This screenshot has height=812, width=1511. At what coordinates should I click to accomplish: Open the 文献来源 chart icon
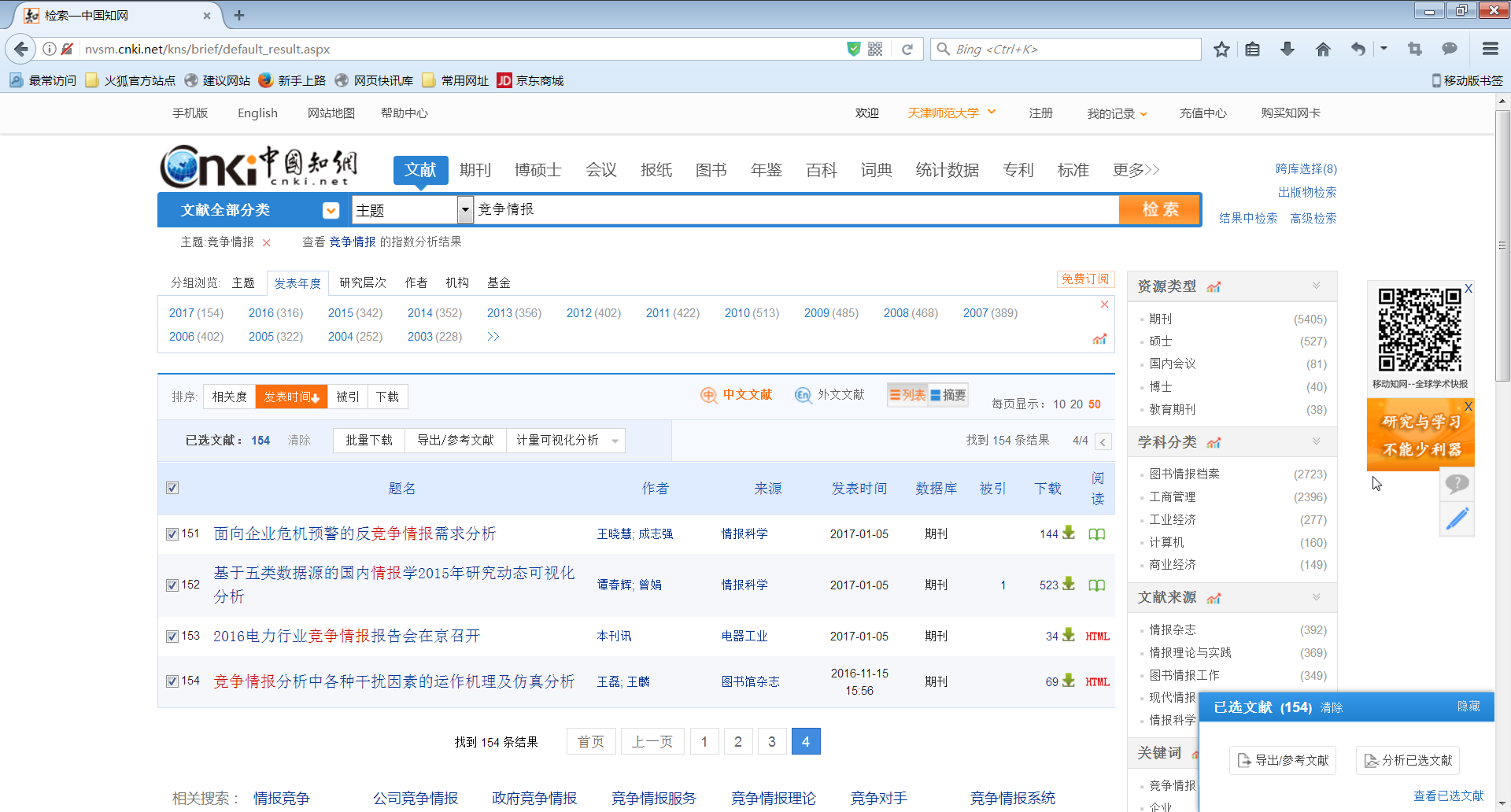point(1214,598)
